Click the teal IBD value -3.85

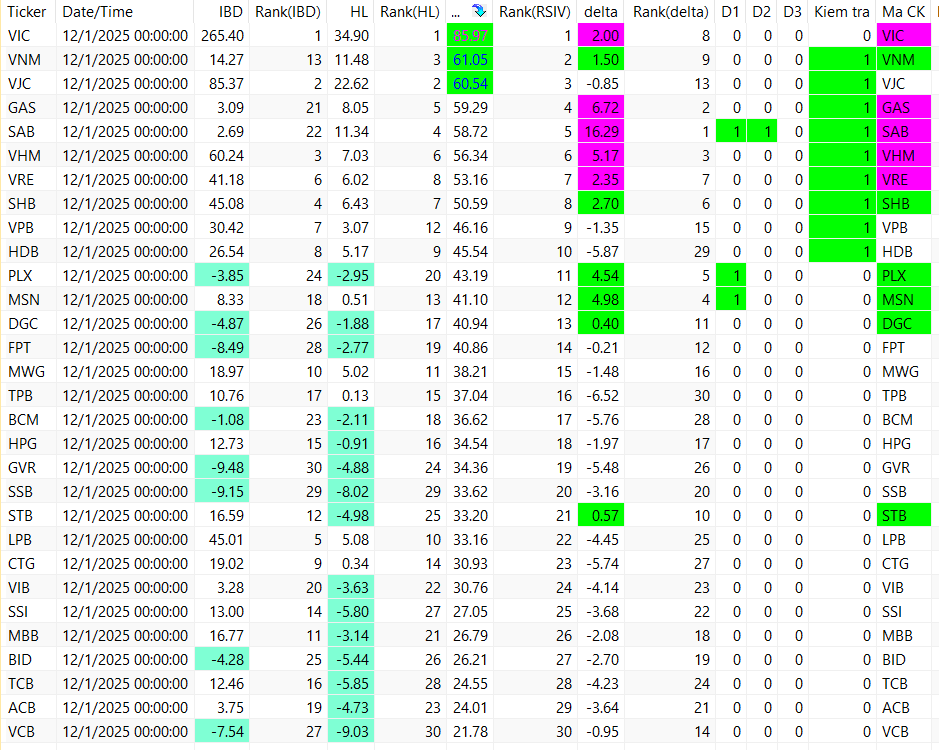pyautogui.click(x=222, y=276)
